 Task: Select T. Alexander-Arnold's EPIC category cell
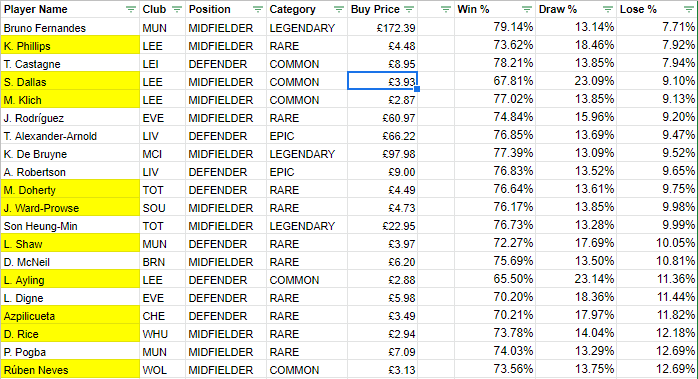coord(307,136)
